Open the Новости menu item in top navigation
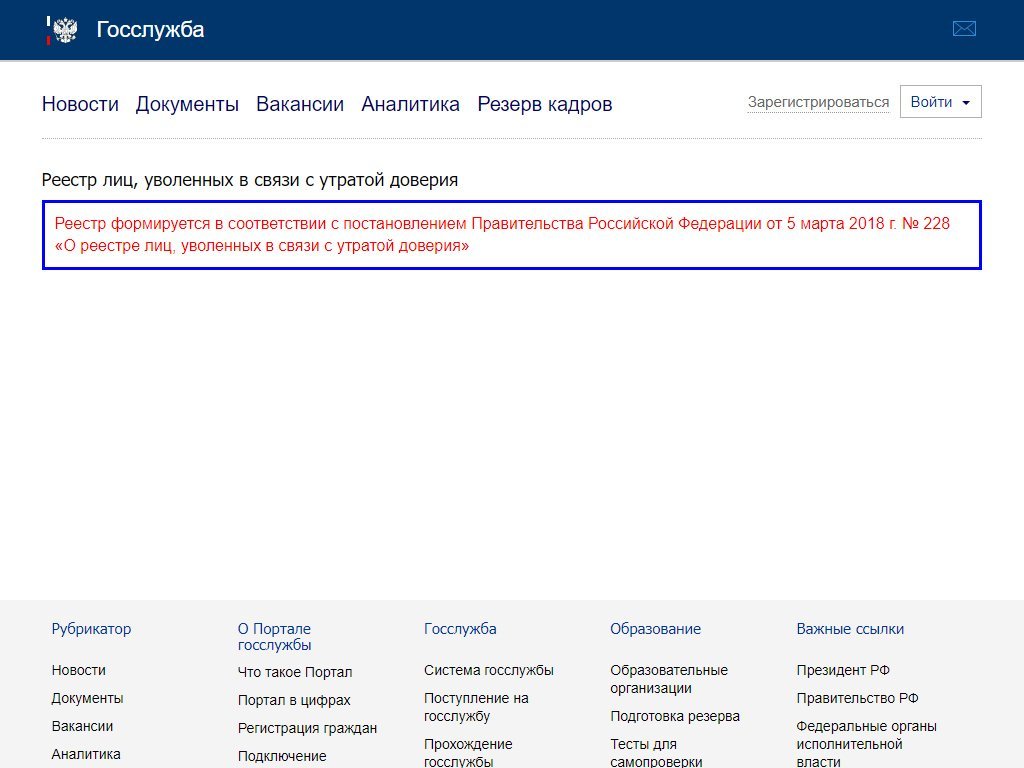1024x768 pixels. [x=80, y=104]
